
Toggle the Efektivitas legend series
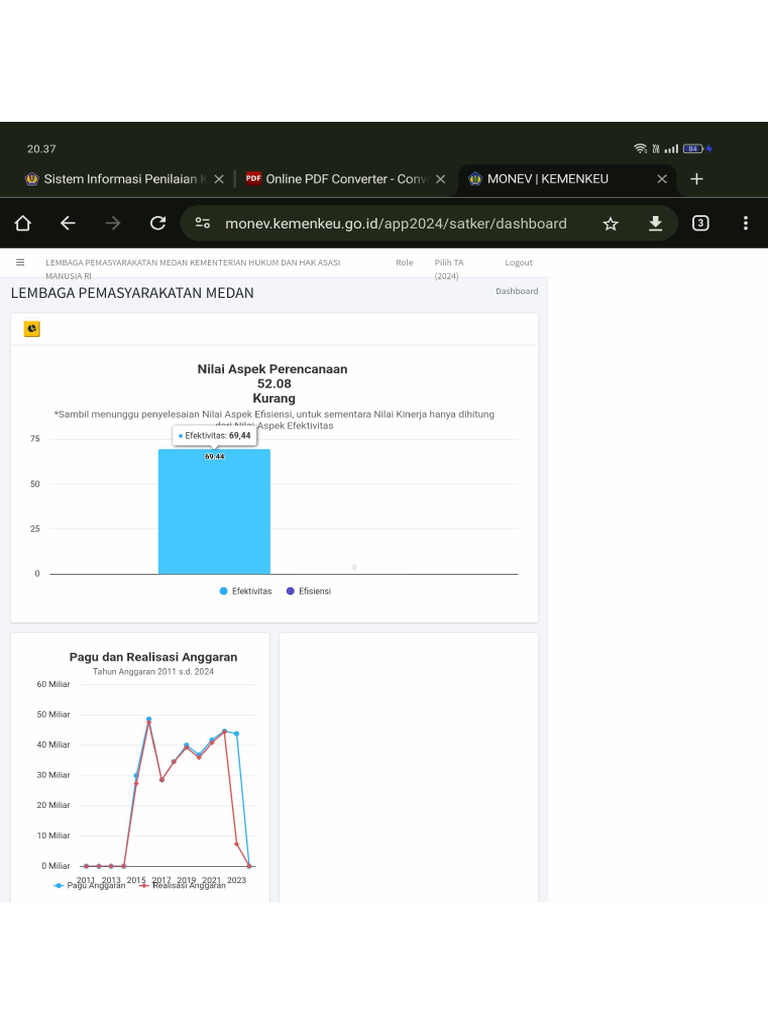pyautogui.click(x=246, y=591)
